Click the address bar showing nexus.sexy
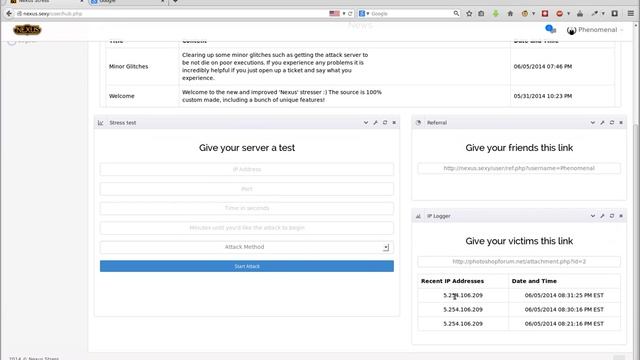This screenshot has width=640, height=360. pyautogui.click(x=171, y=13)
